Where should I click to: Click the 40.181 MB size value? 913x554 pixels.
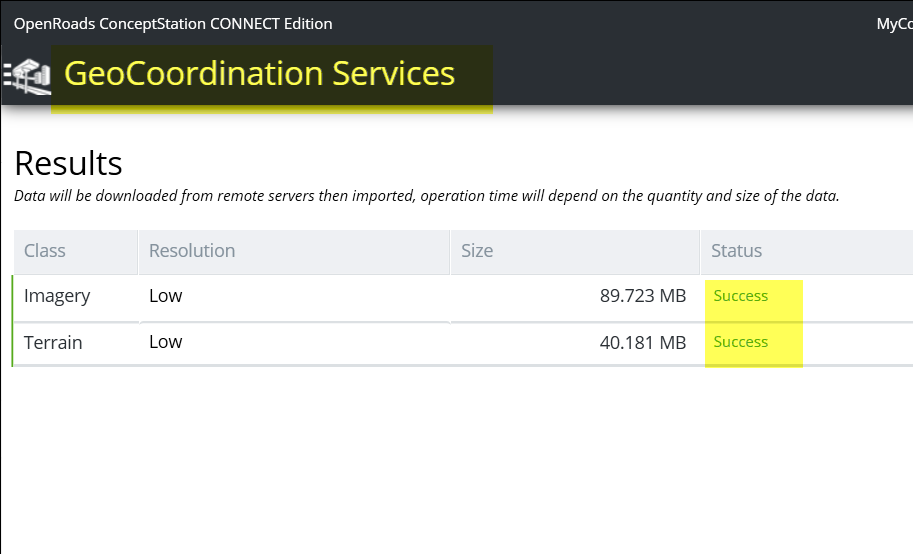(x=643, y=343)
